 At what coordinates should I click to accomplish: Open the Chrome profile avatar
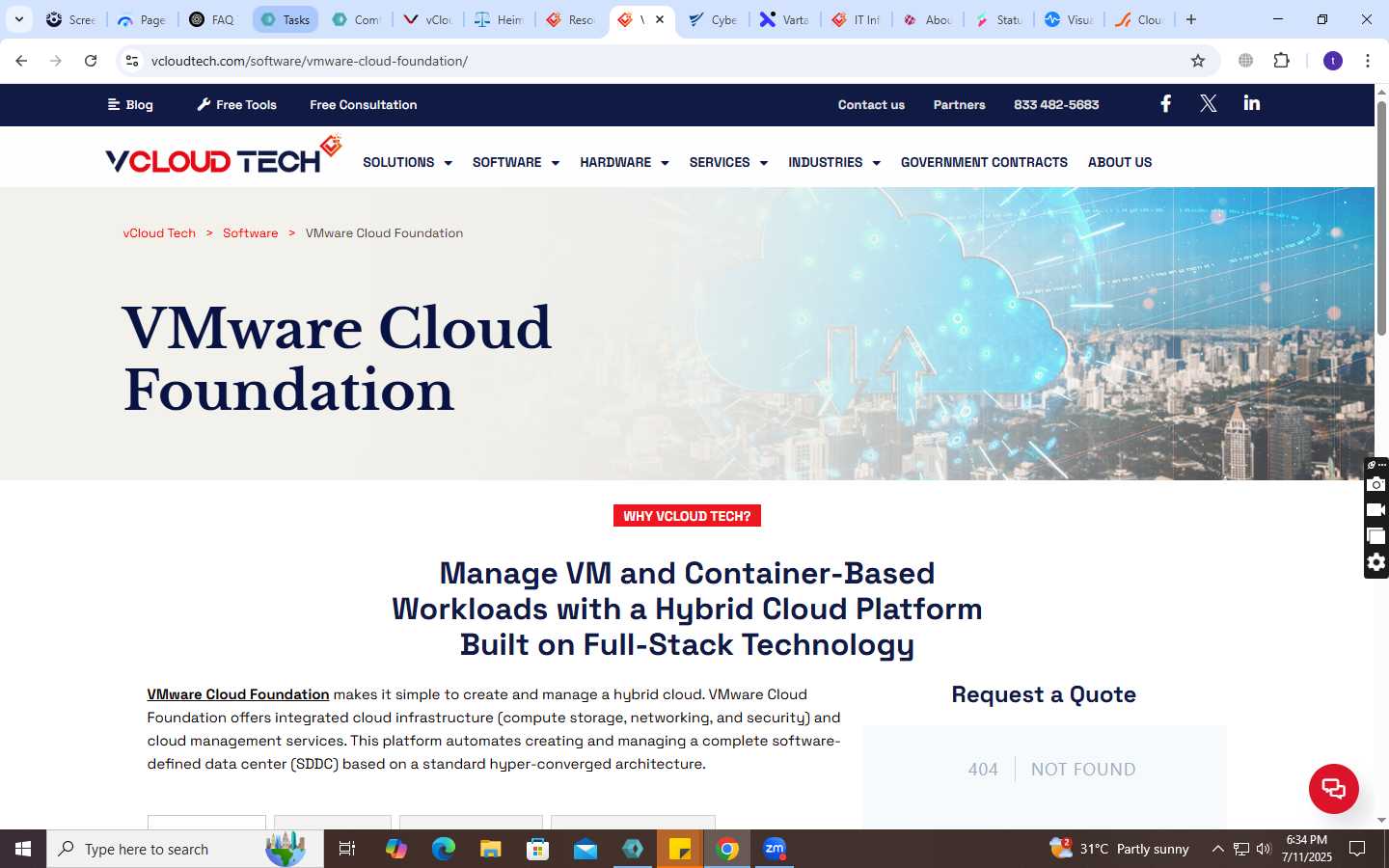pos(1333,61)
